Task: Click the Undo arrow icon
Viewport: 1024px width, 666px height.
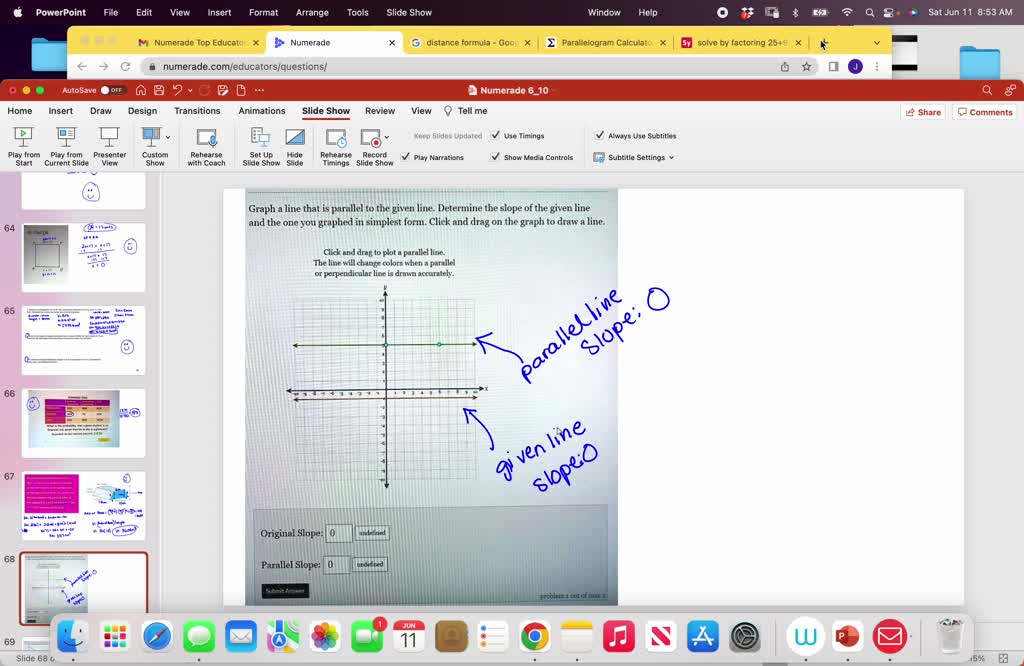Action: pyautogui.click(x=178, y=90)
